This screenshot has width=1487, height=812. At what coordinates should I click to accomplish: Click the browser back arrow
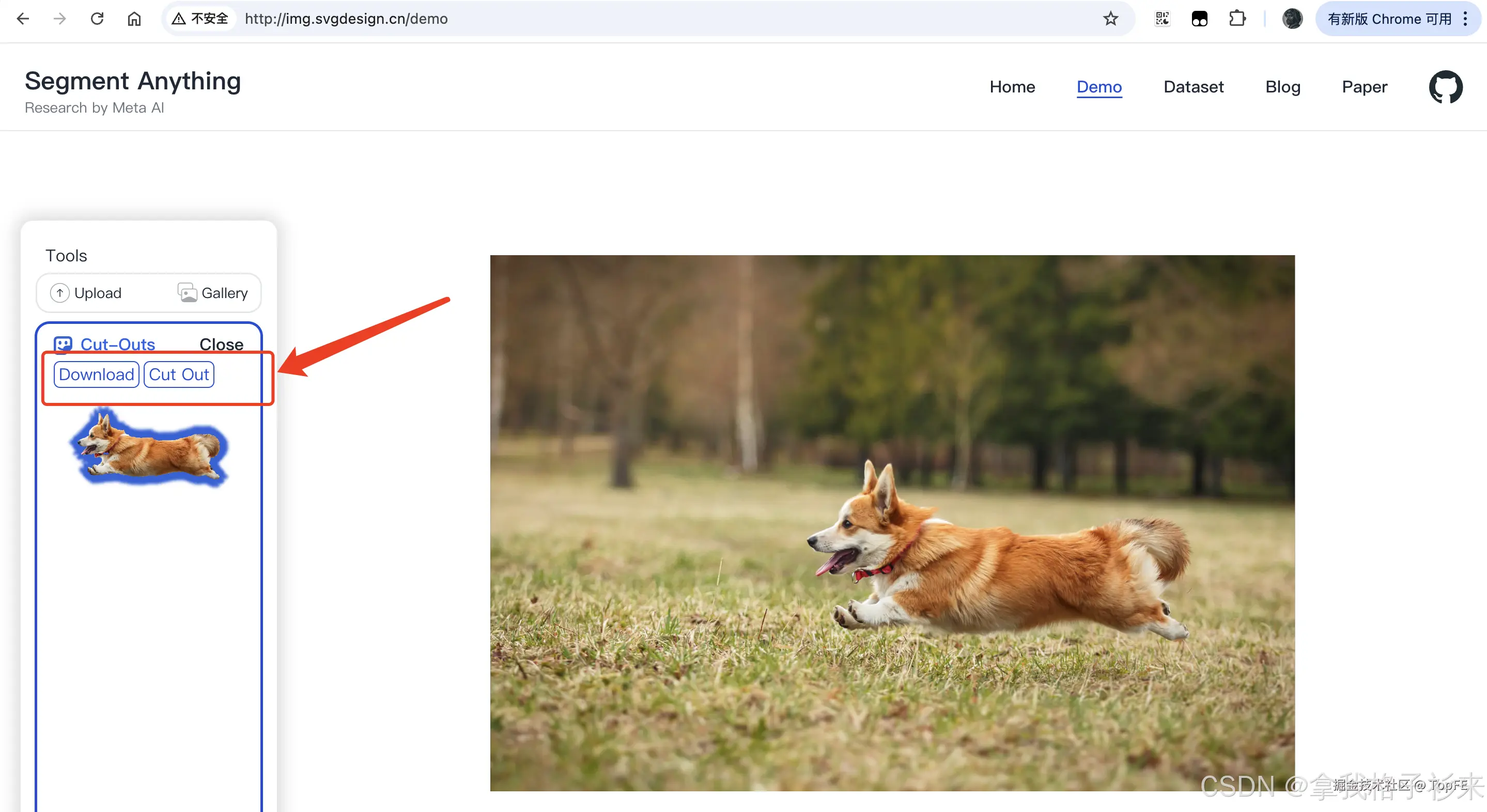[x=23, y=19]
